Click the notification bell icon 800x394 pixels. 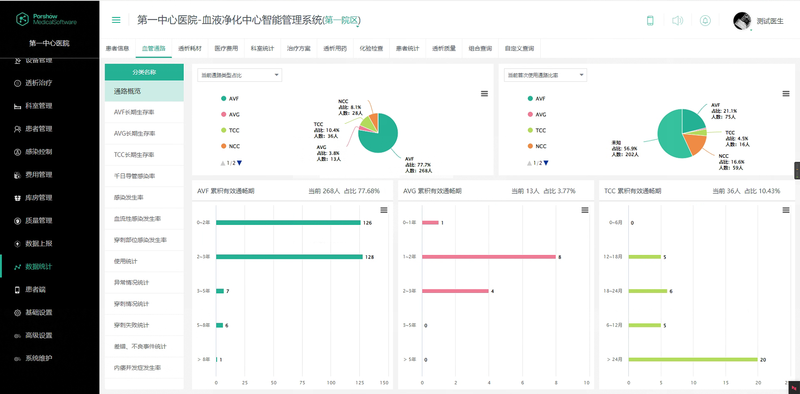click(x=705, y=20)
